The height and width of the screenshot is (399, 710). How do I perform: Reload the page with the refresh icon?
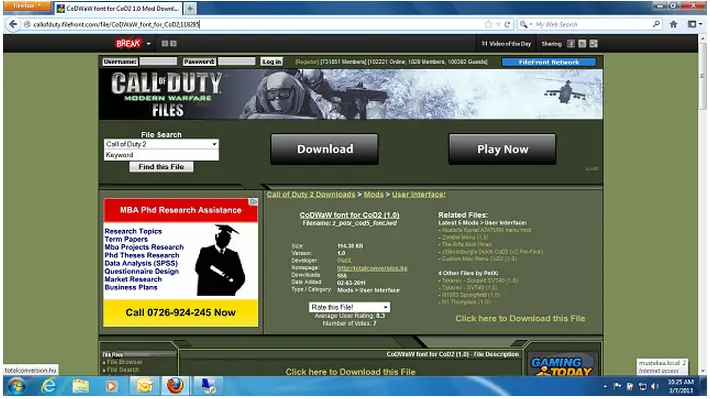tap(507, 24)
